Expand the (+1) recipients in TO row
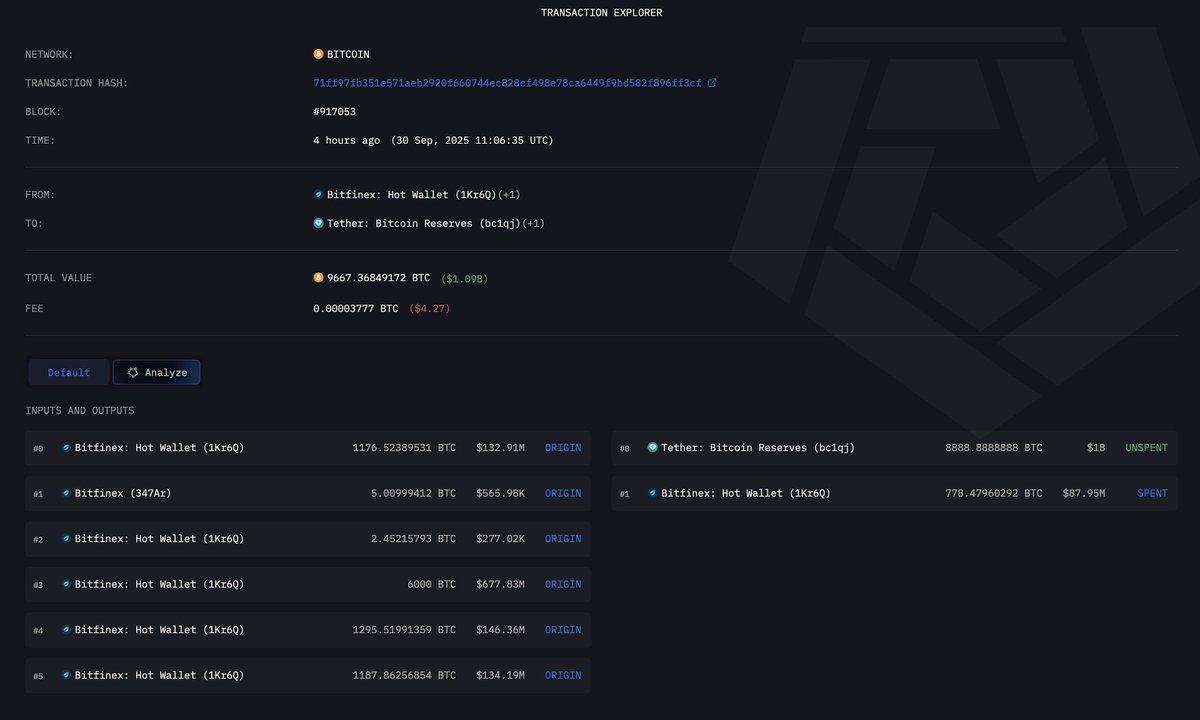 [x=533, y=223]
